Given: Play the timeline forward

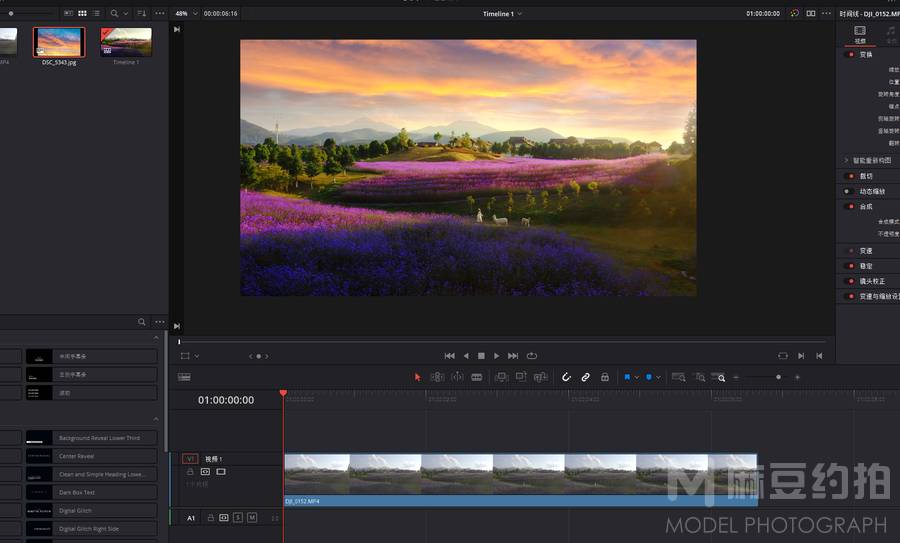Looking at the screenshot, I should point(496,356).
